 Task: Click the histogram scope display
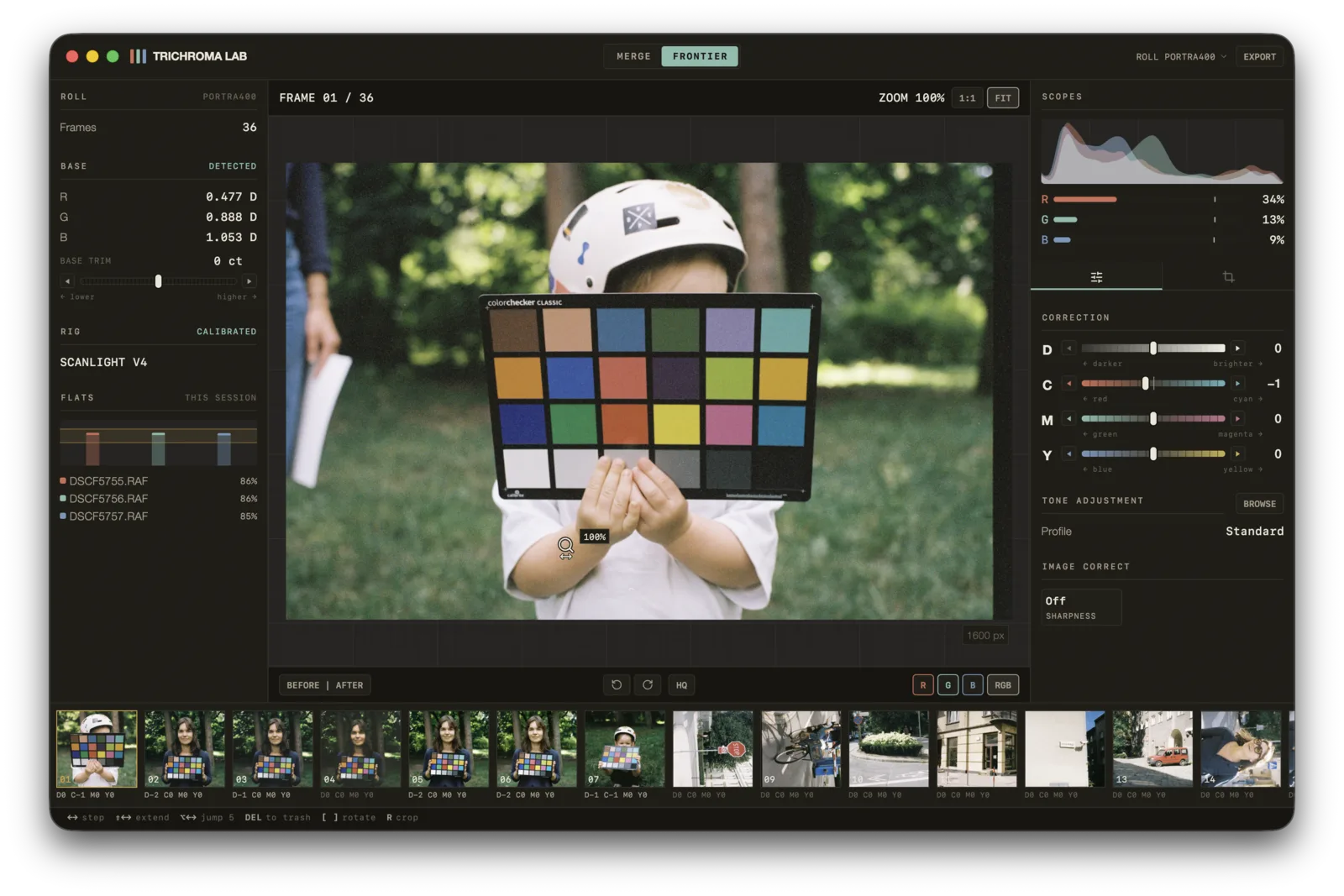click(x=1163, y=151)
